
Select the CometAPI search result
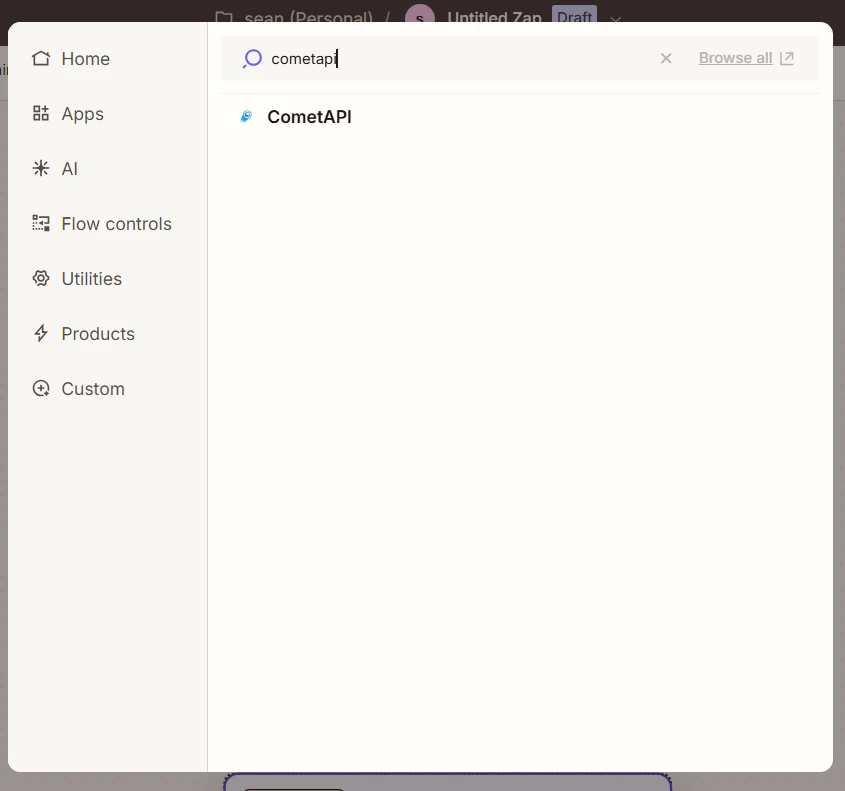(x=520, y=116)
